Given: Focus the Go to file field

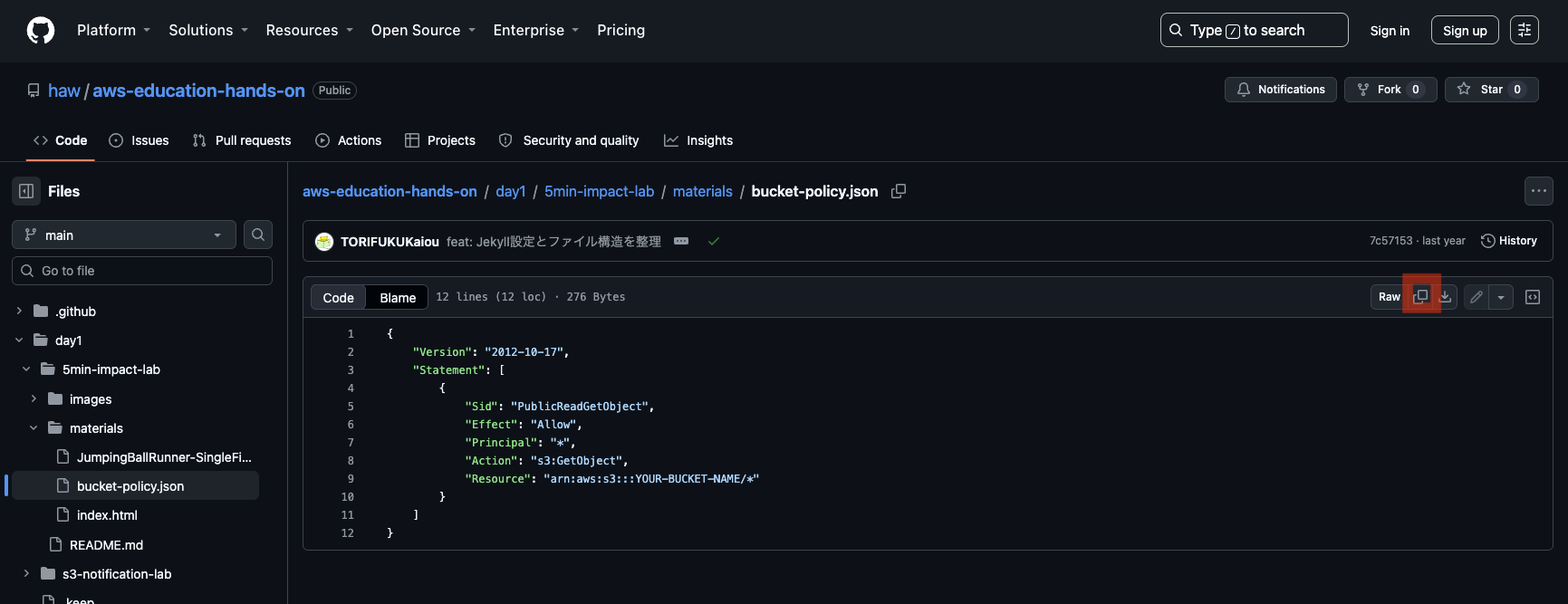Looking at the screenshot, I should click(x=142, y=271).
